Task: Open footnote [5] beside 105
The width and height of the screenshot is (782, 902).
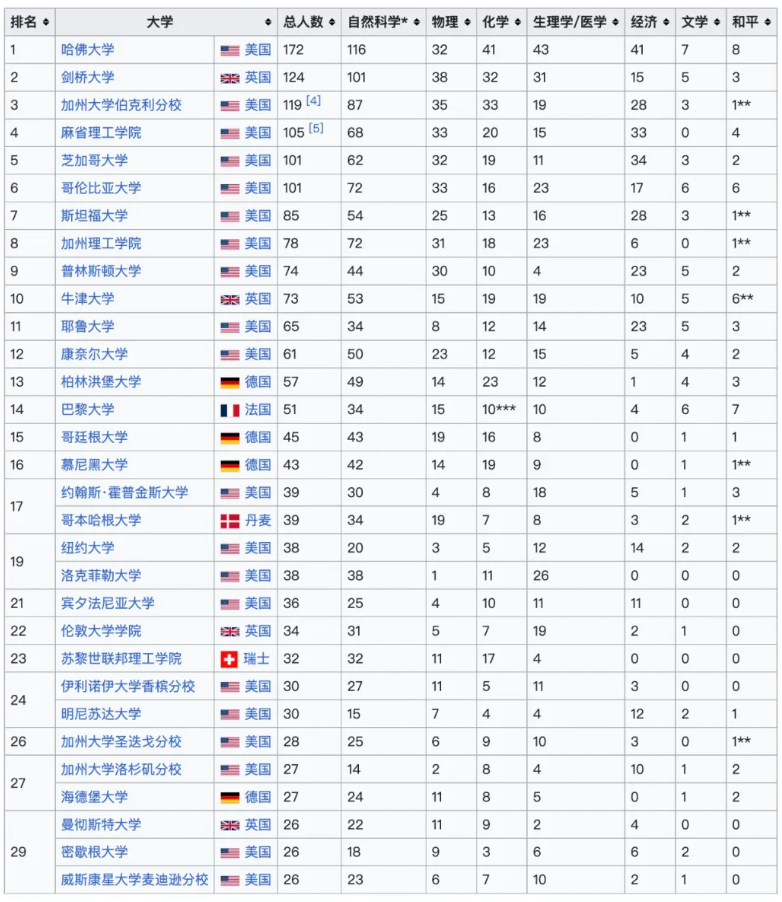Action: (316, 128)
